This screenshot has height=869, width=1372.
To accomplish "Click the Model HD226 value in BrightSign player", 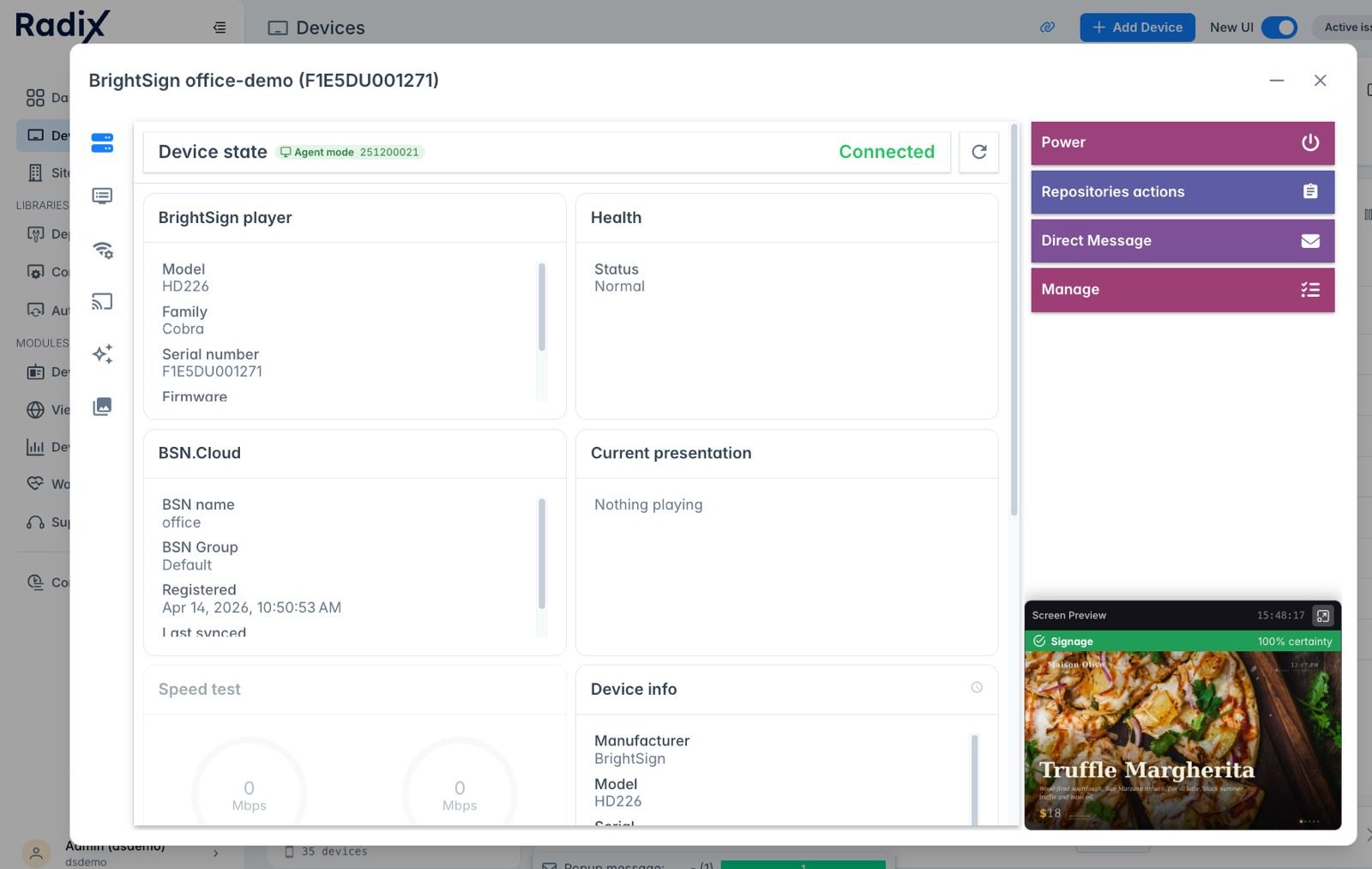I will (x=185, y=287).
